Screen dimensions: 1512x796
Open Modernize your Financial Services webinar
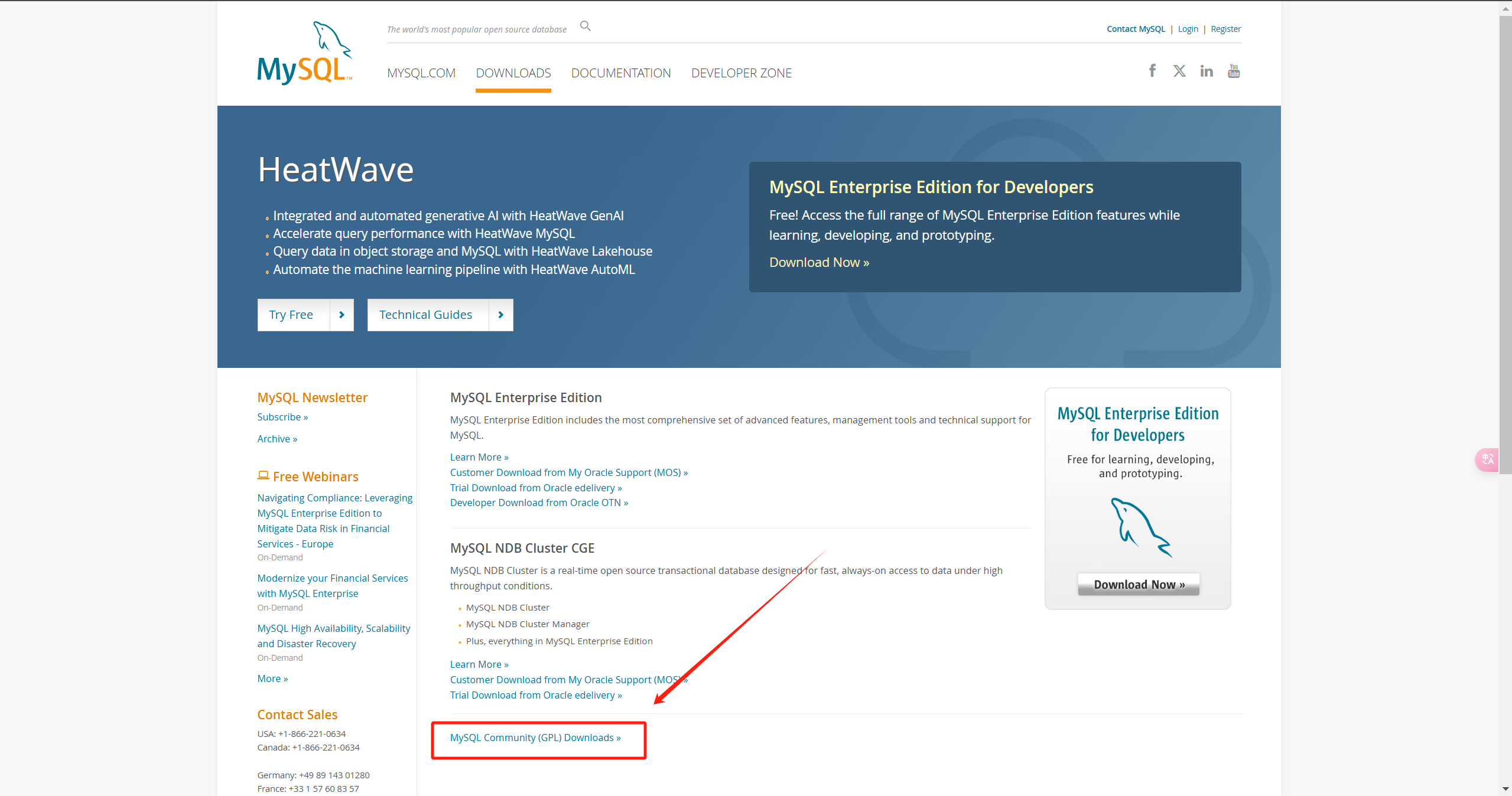pyautogui.click(x=333, y=586)
